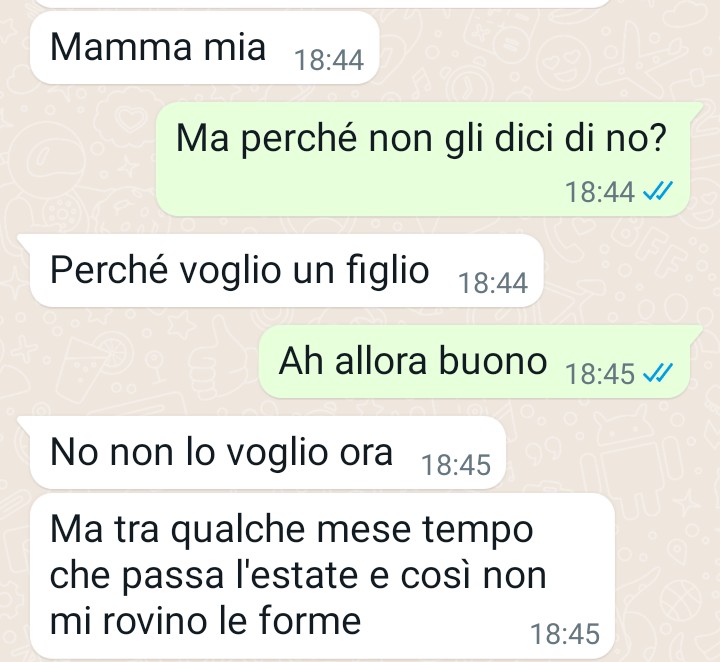720x662 pixels.
Task: Tap the 'Mamma mia' message bubble
Action: (204, 48)
